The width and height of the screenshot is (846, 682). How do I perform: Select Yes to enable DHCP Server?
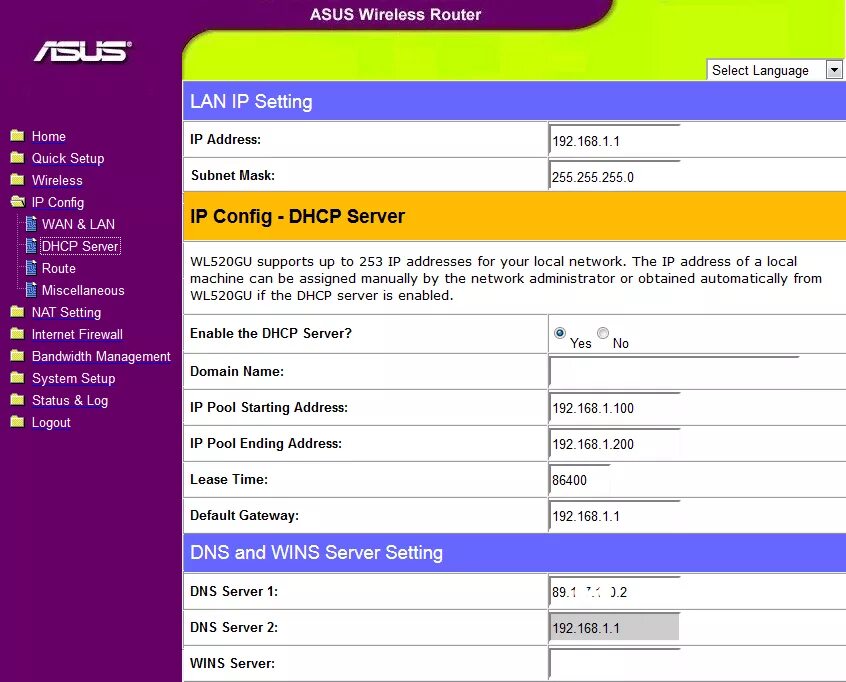tap(560, 333)
